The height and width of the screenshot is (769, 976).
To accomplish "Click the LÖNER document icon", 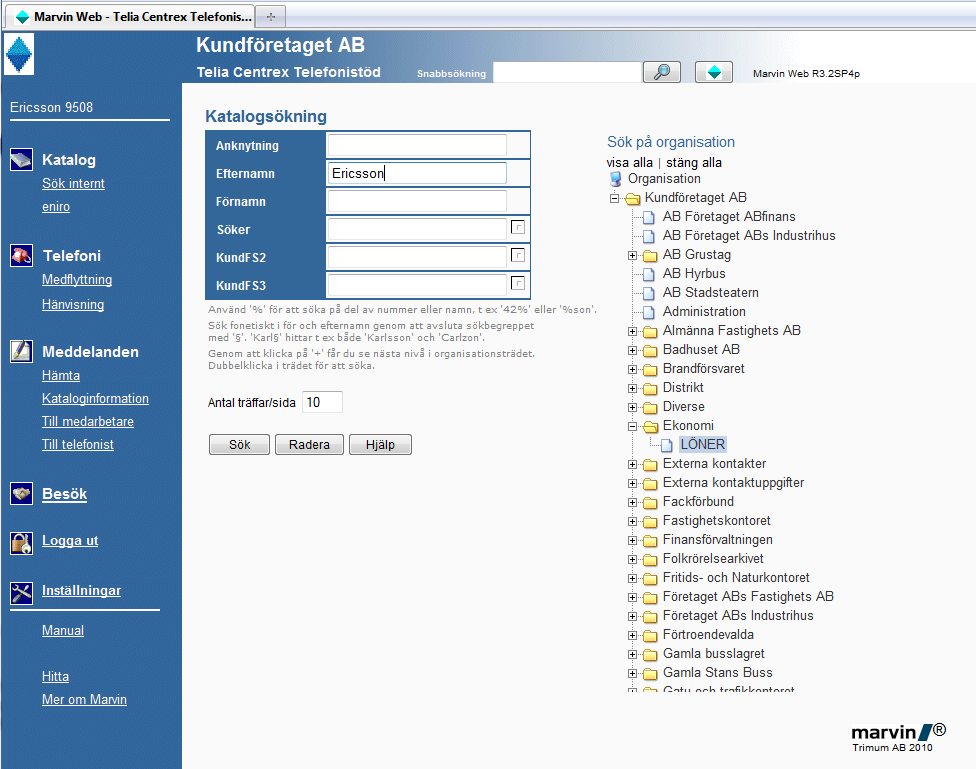I will tap(667, 445).
